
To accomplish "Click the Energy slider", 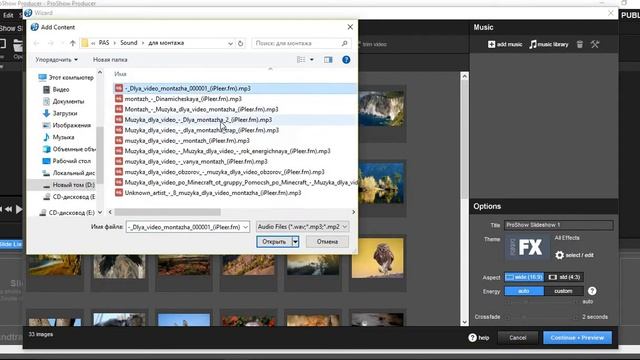I will (x=542, y=302).
